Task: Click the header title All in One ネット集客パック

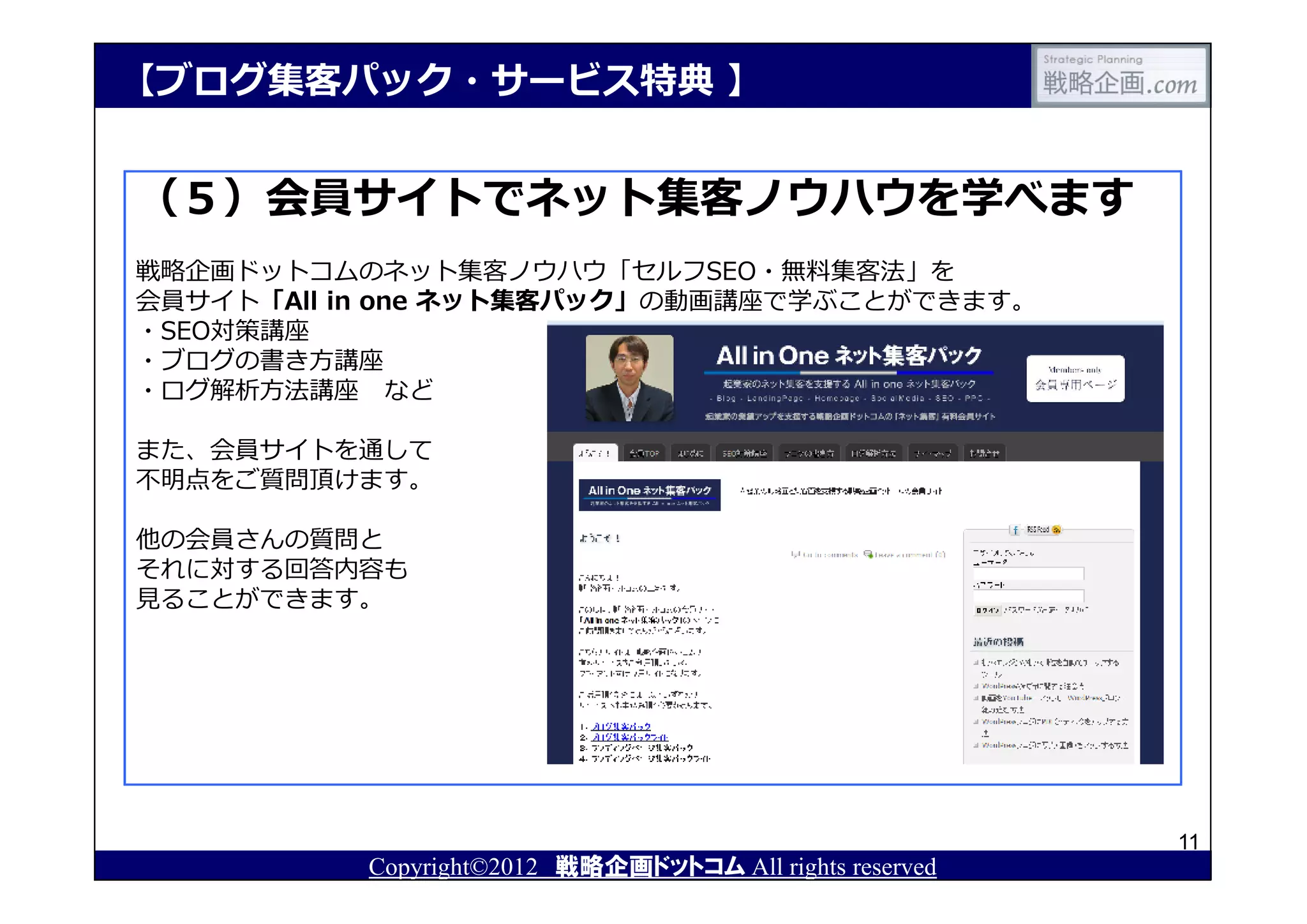Action: [849, 356]
